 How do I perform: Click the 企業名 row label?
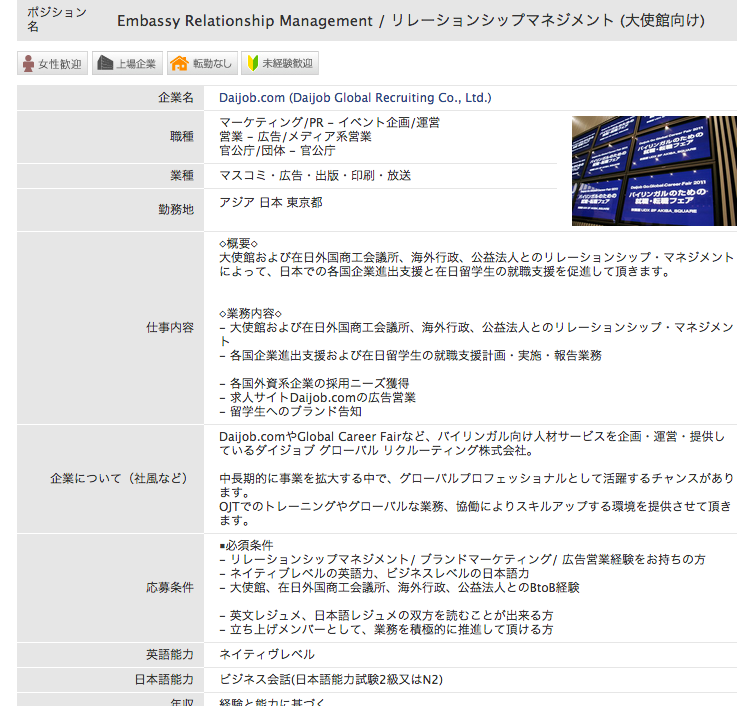tap(176, 98)
